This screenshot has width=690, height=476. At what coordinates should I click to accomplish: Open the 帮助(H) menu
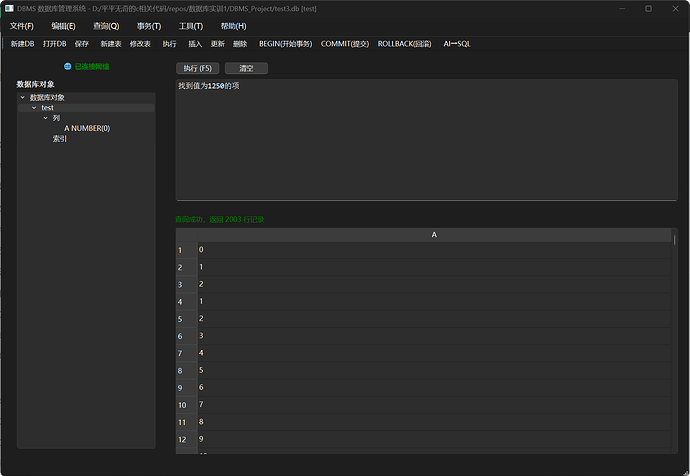233,26
